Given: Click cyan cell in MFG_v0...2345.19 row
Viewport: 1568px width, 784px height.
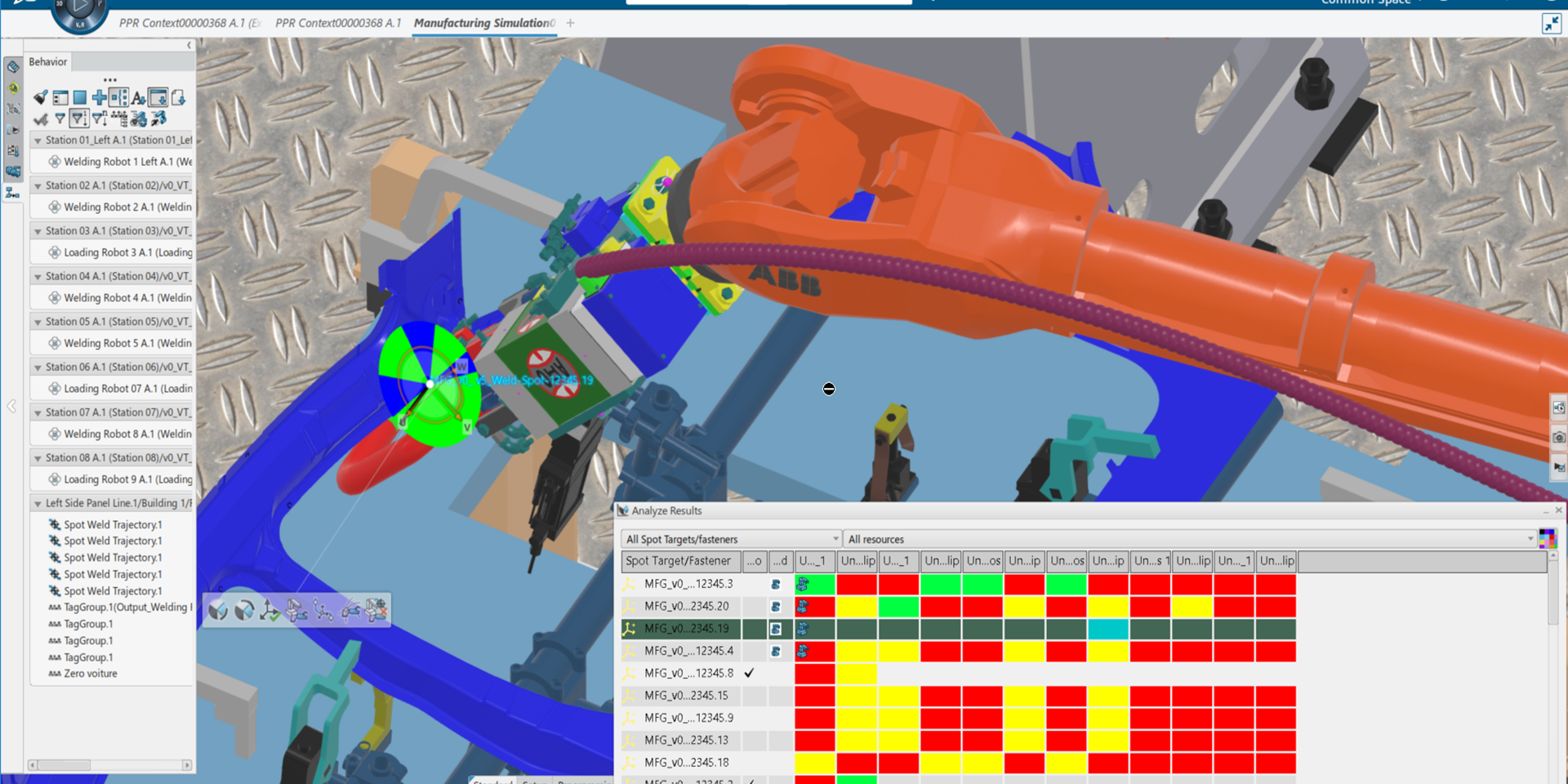Looking at the screenshot, I should click(x=1108, y=629).
